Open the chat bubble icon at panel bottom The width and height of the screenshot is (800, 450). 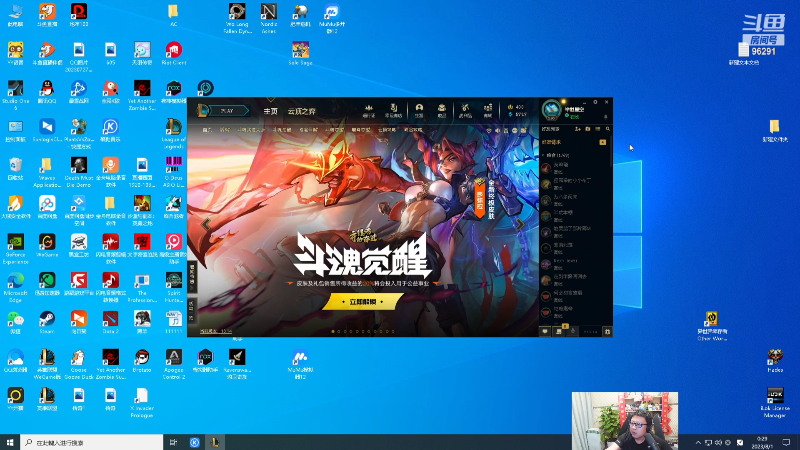pos(545,332)
